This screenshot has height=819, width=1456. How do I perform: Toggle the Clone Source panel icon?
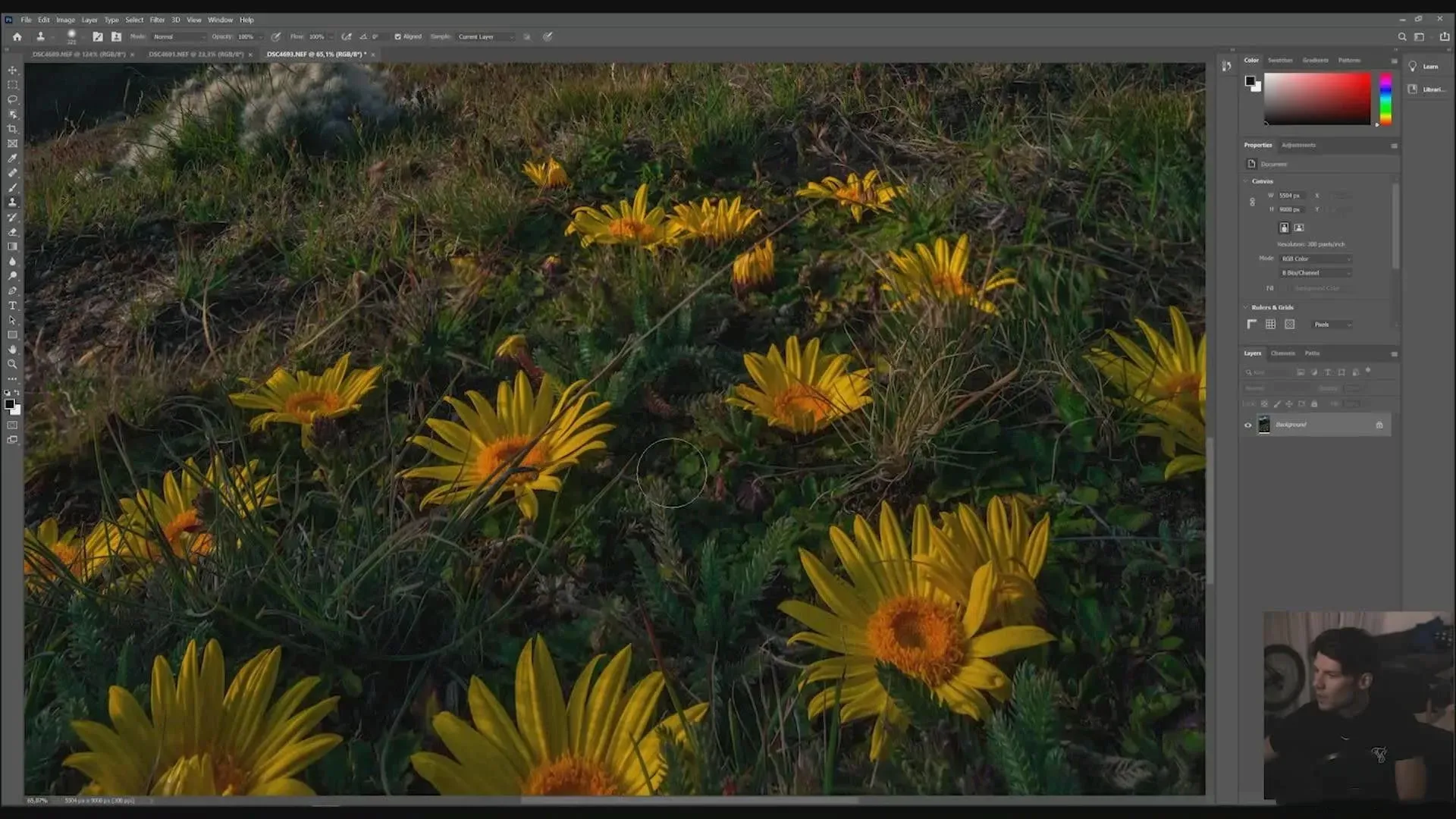(116, 36)
